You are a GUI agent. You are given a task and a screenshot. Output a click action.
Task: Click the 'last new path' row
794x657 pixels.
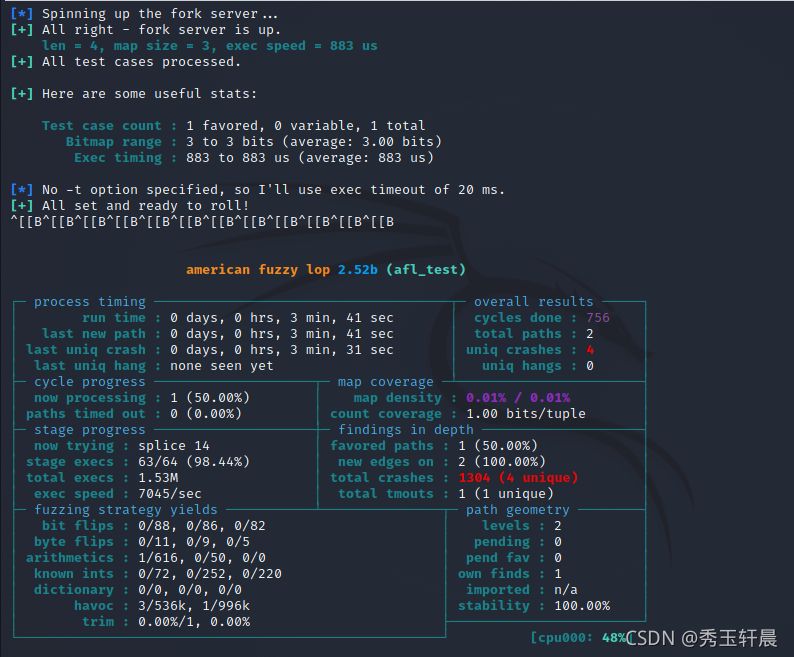coord(218,334)
